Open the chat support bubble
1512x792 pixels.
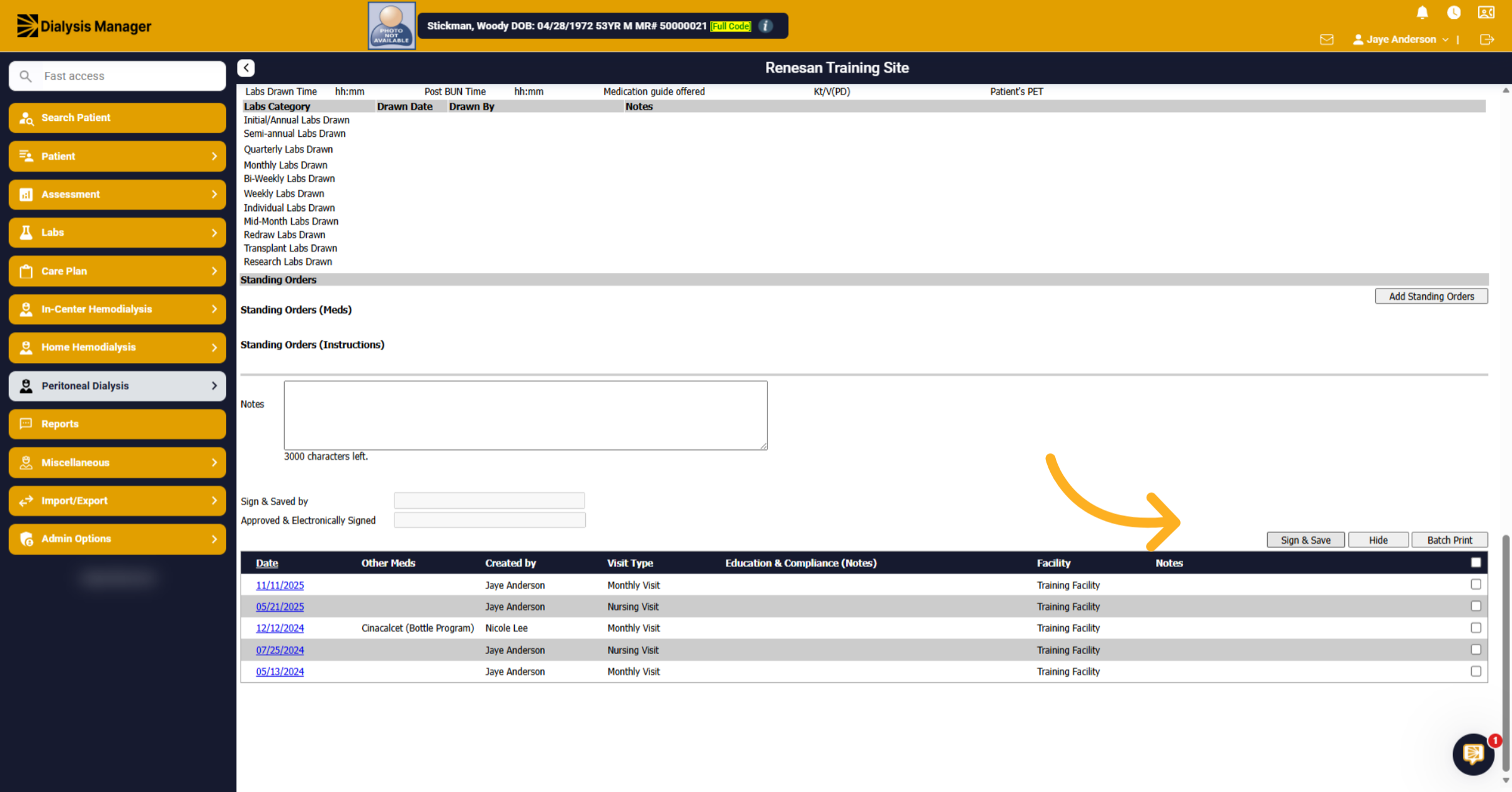1473,754
